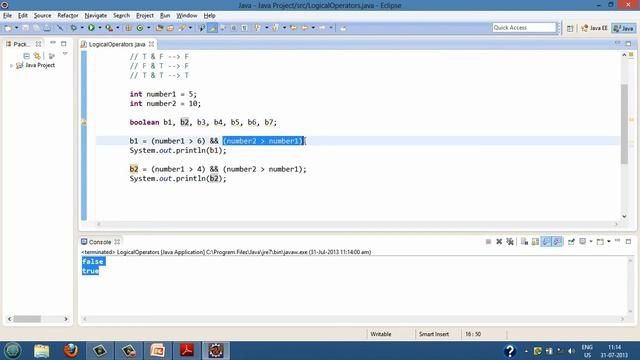Click the Print toolbar icon
Screen dimensions: 640x360
pyautogui.click(x=47, y=28)
